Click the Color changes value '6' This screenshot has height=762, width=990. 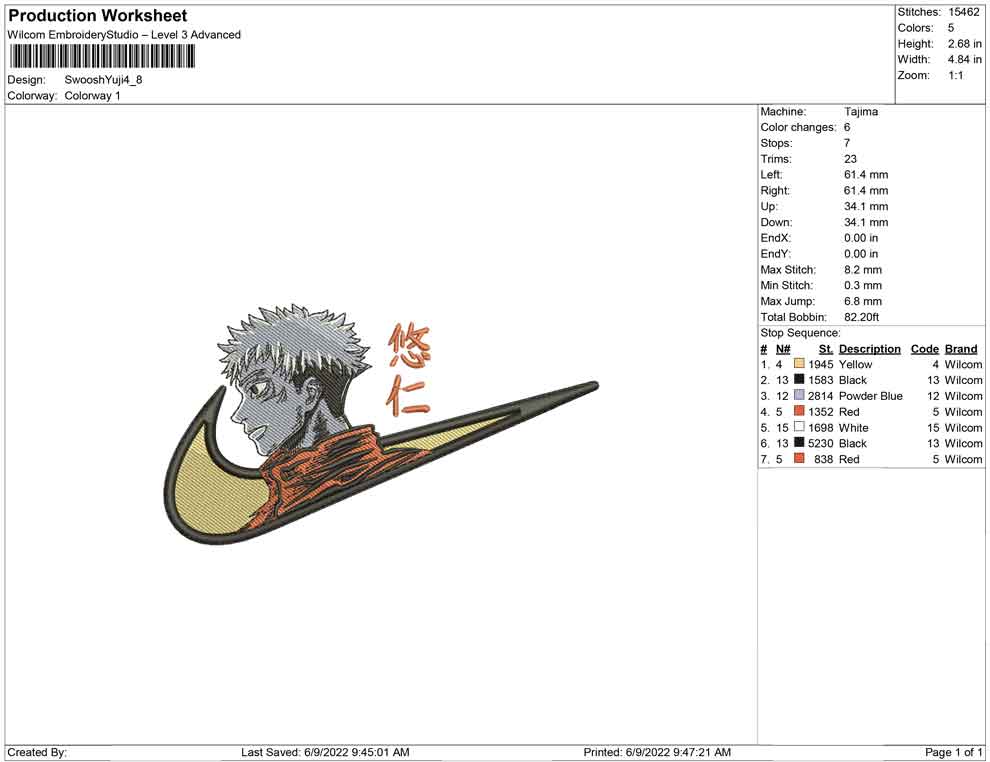847,127
